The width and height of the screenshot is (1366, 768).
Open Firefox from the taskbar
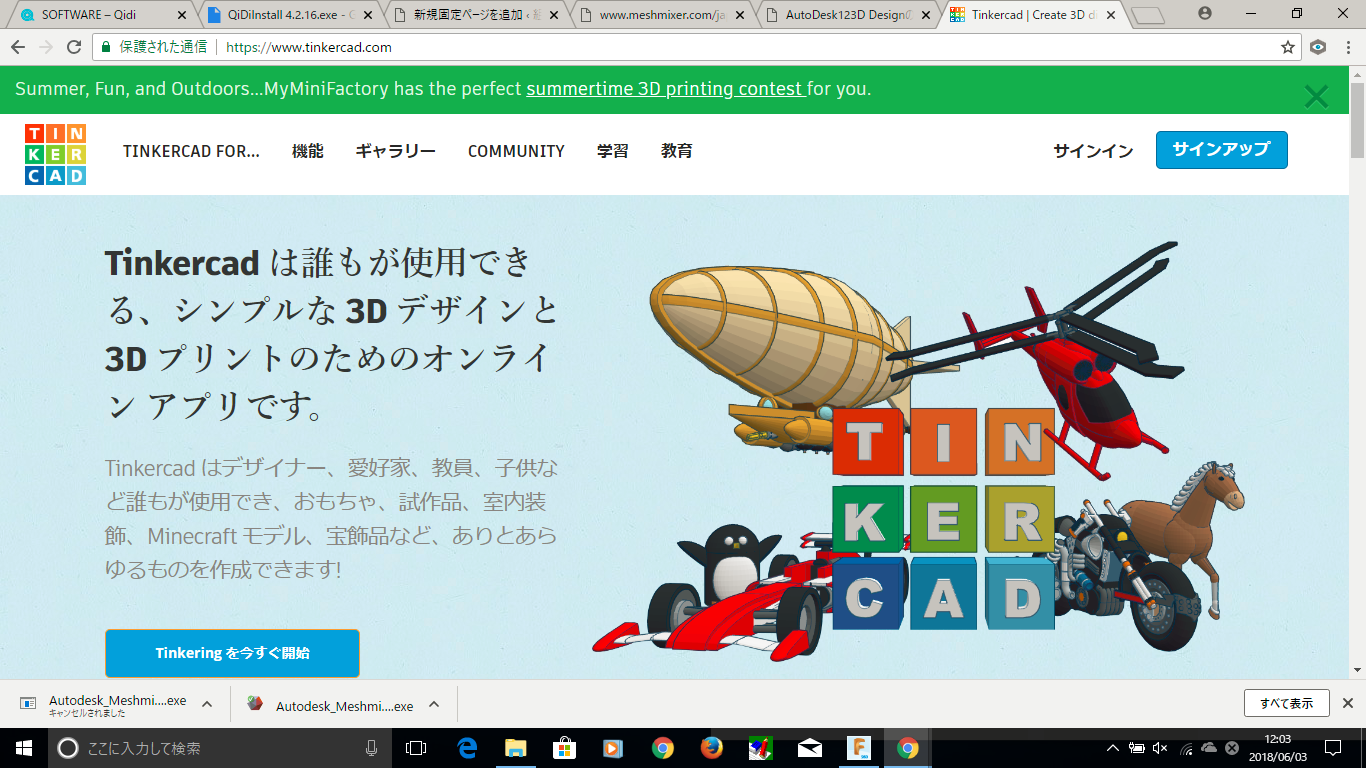[711, 748]
